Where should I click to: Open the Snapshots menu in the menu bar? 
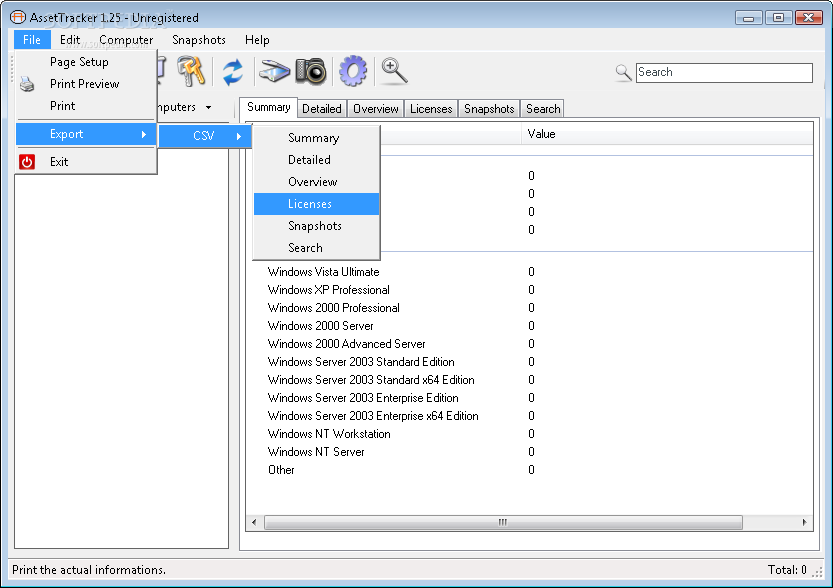tap(199, 40)
